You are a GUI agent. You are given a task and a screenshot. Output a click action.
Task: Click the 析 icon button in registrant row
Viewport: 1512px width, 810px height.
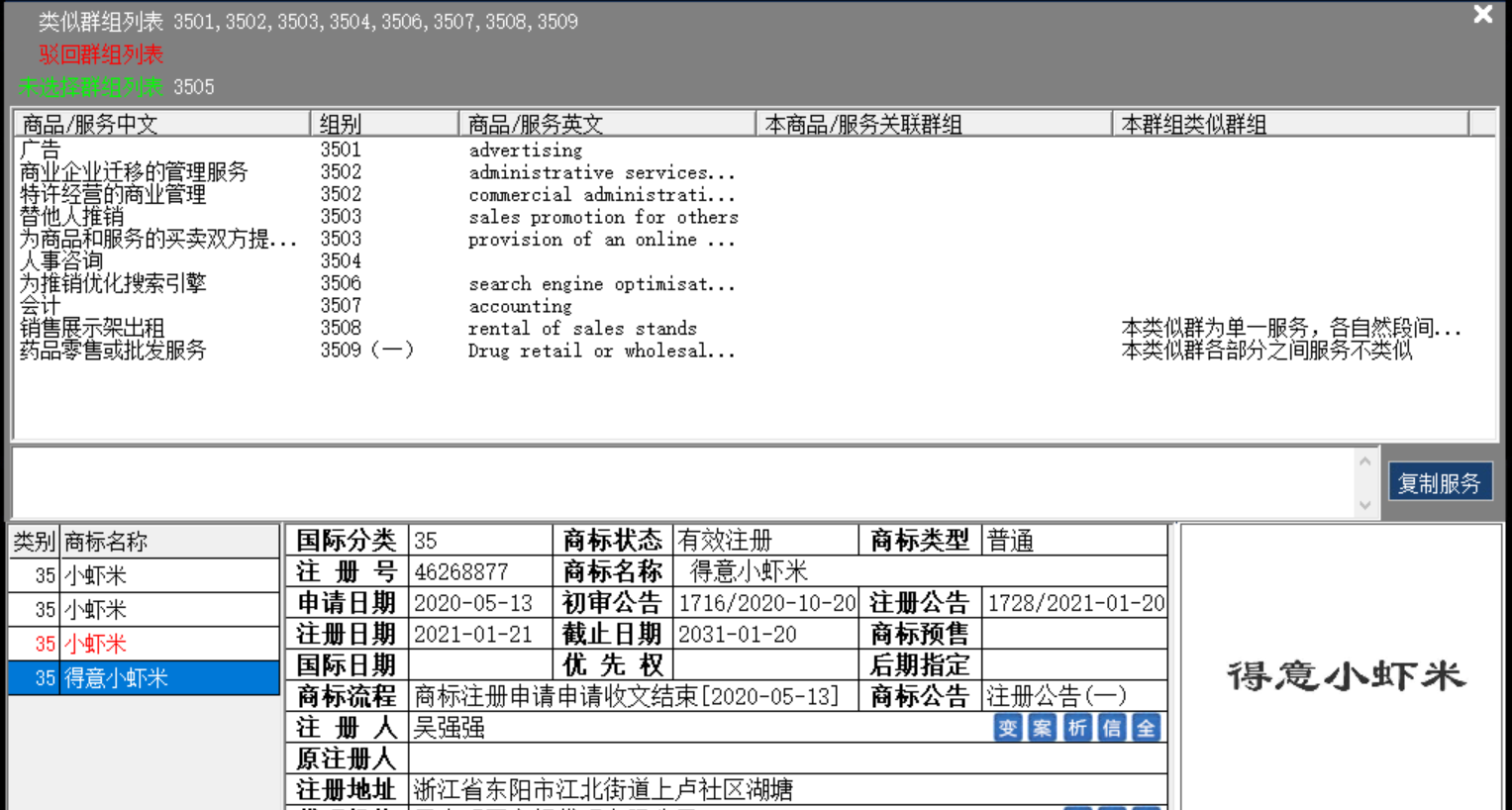[x=1077, y=729]
